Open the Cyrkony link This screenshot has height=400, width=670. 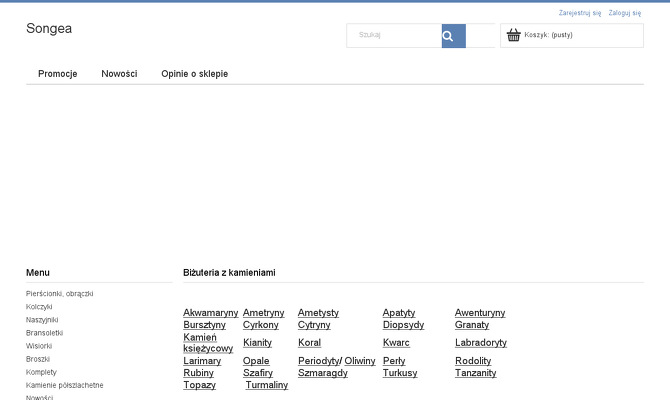261,325
